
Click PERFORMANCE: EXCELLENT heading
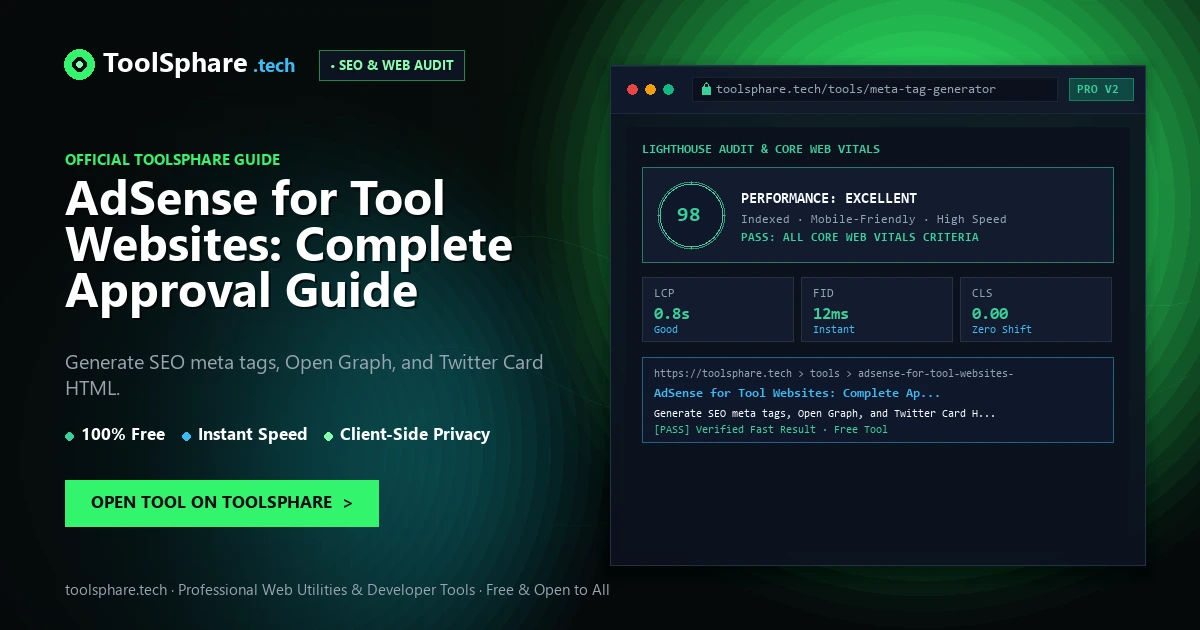click(829, 198)
